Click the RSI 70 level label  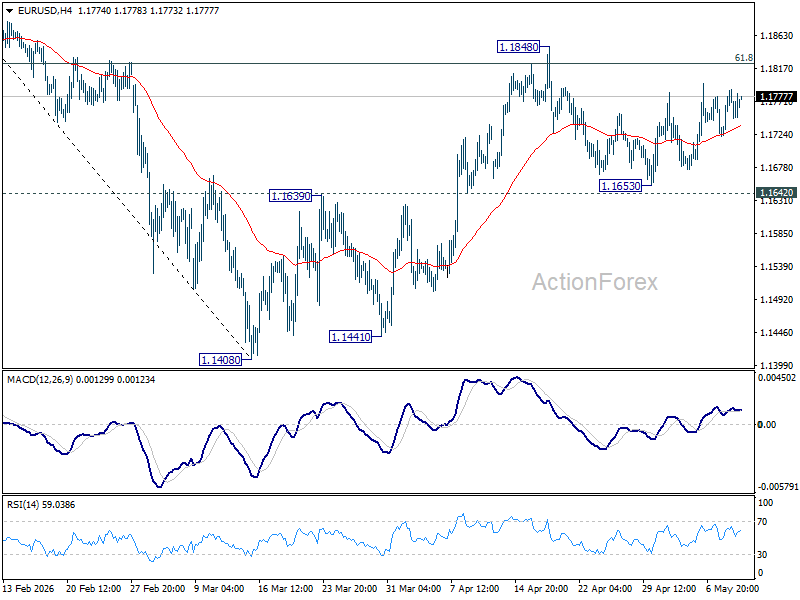[x=762, y=521]
